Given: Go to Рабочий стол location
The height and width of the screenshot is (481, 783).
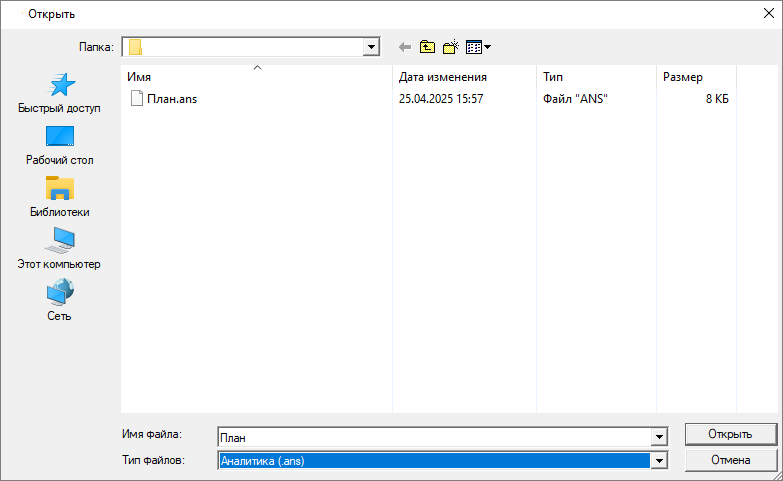Looking at the screenshot, I should [x=59, y=145].
